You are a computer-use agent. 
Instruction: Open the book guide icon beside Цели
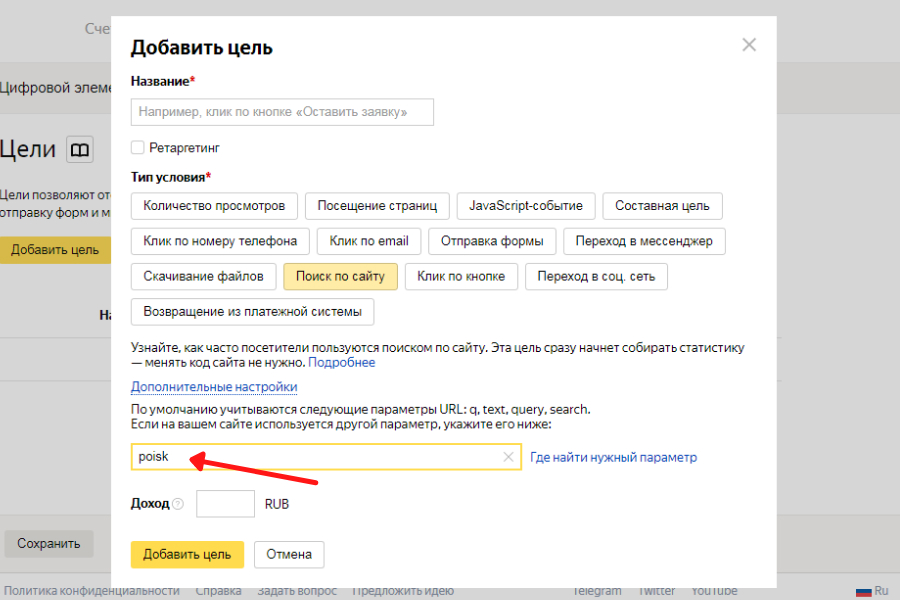coord(80,150)
